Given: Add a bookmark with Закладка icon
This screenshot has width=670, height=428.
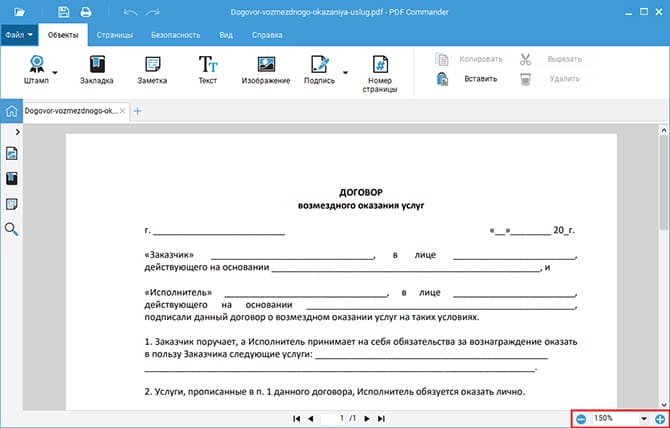Looking at the screenshot, I should [x=97, y=66].
